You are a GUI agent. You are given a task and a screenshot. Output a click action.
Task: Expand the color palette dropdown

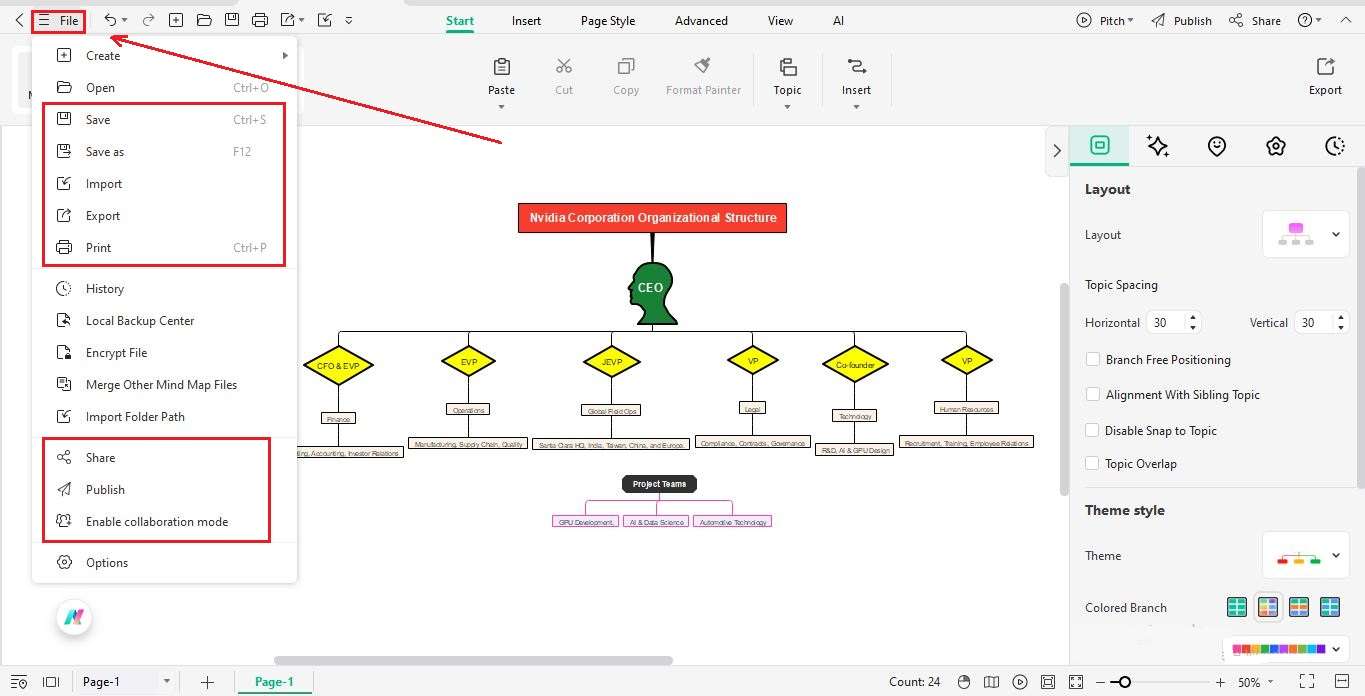pyautogui.click(x=1335, y=649)
